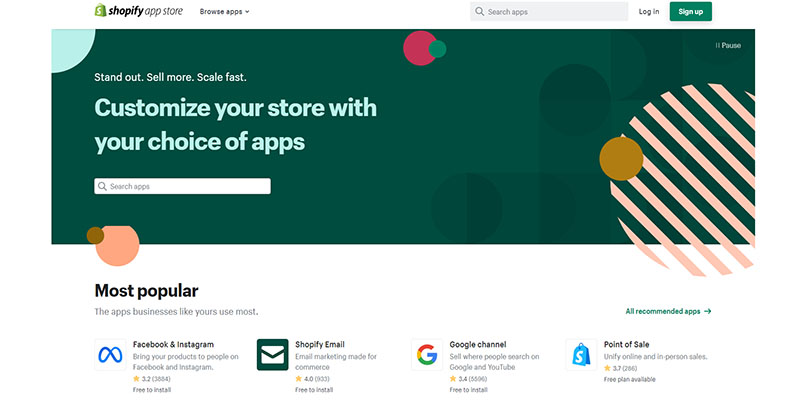Click the Point of Sale 3.7 star rating
The height and width of the screenshot is (400, 800).
pyautogui.click(x=620, y=368)
